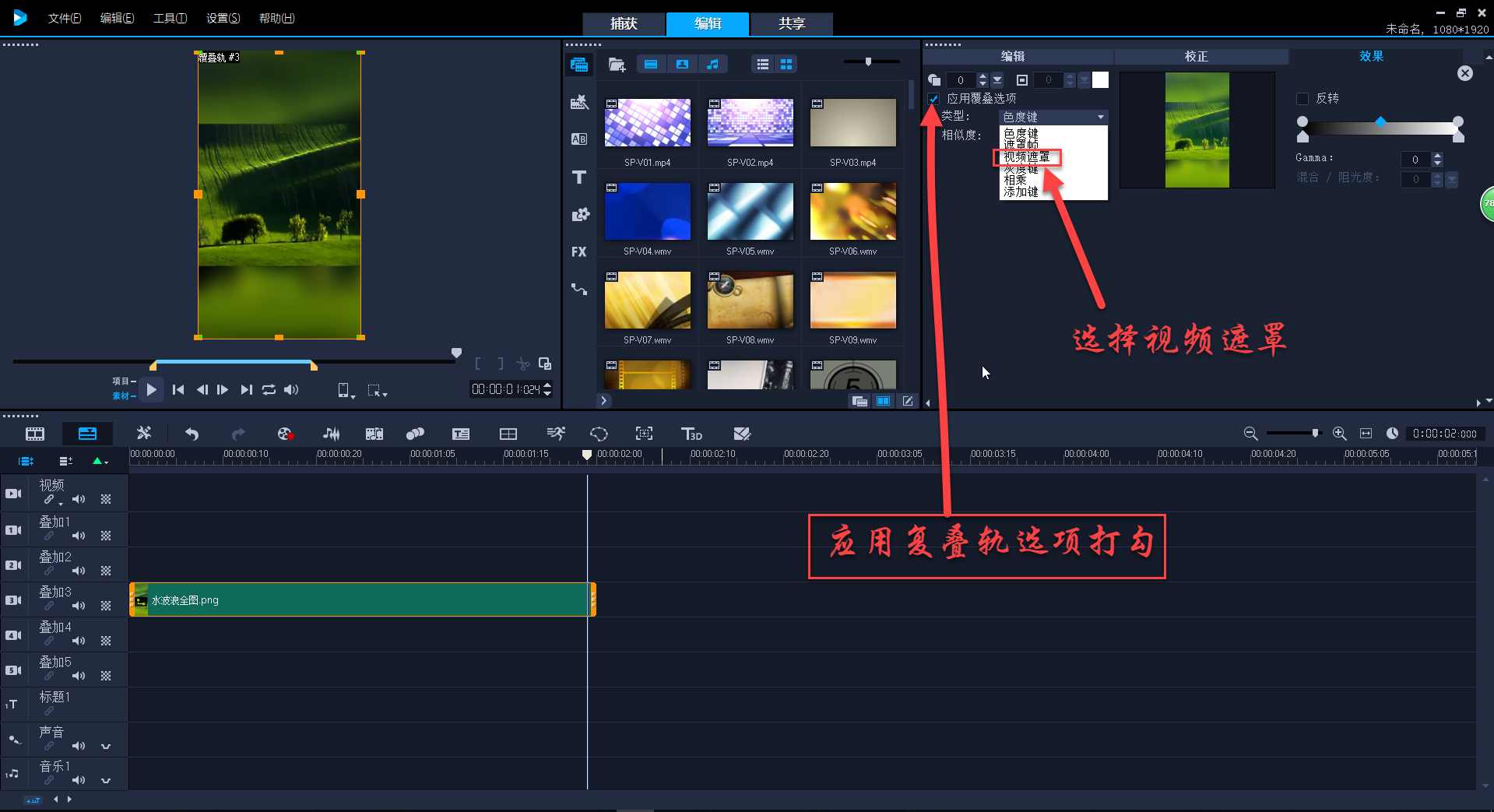1494x812 pixels.
Task: Toggle repeat playback
Action: click(269, 390)
